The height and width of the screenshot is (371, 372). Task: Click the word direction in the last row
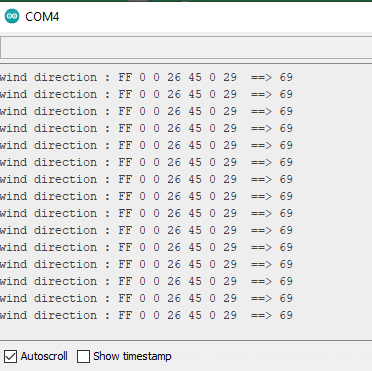coord(65,315)
